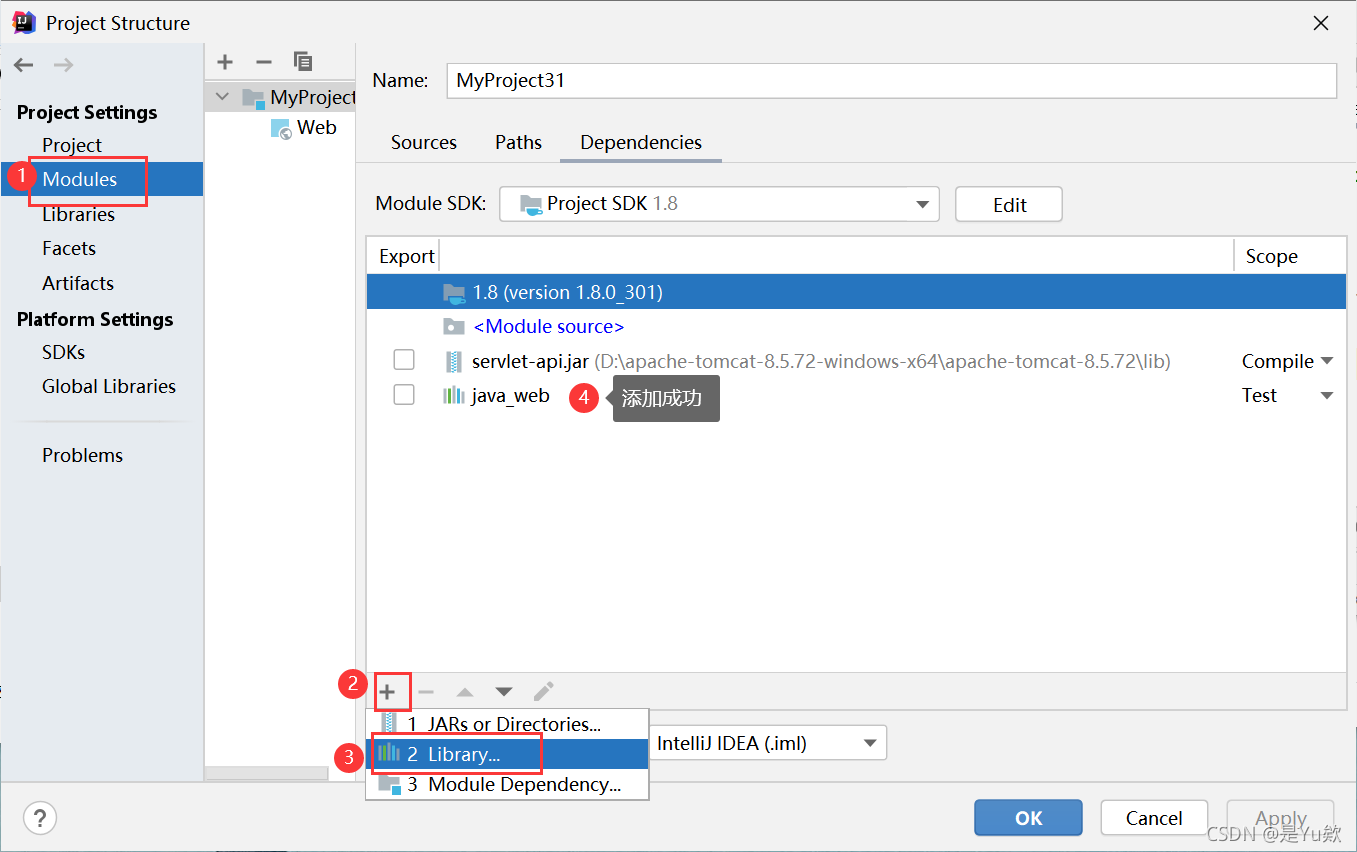Choose JARs or Directories... menu entry
This screenshot has height=852, width=1357.
507,724
